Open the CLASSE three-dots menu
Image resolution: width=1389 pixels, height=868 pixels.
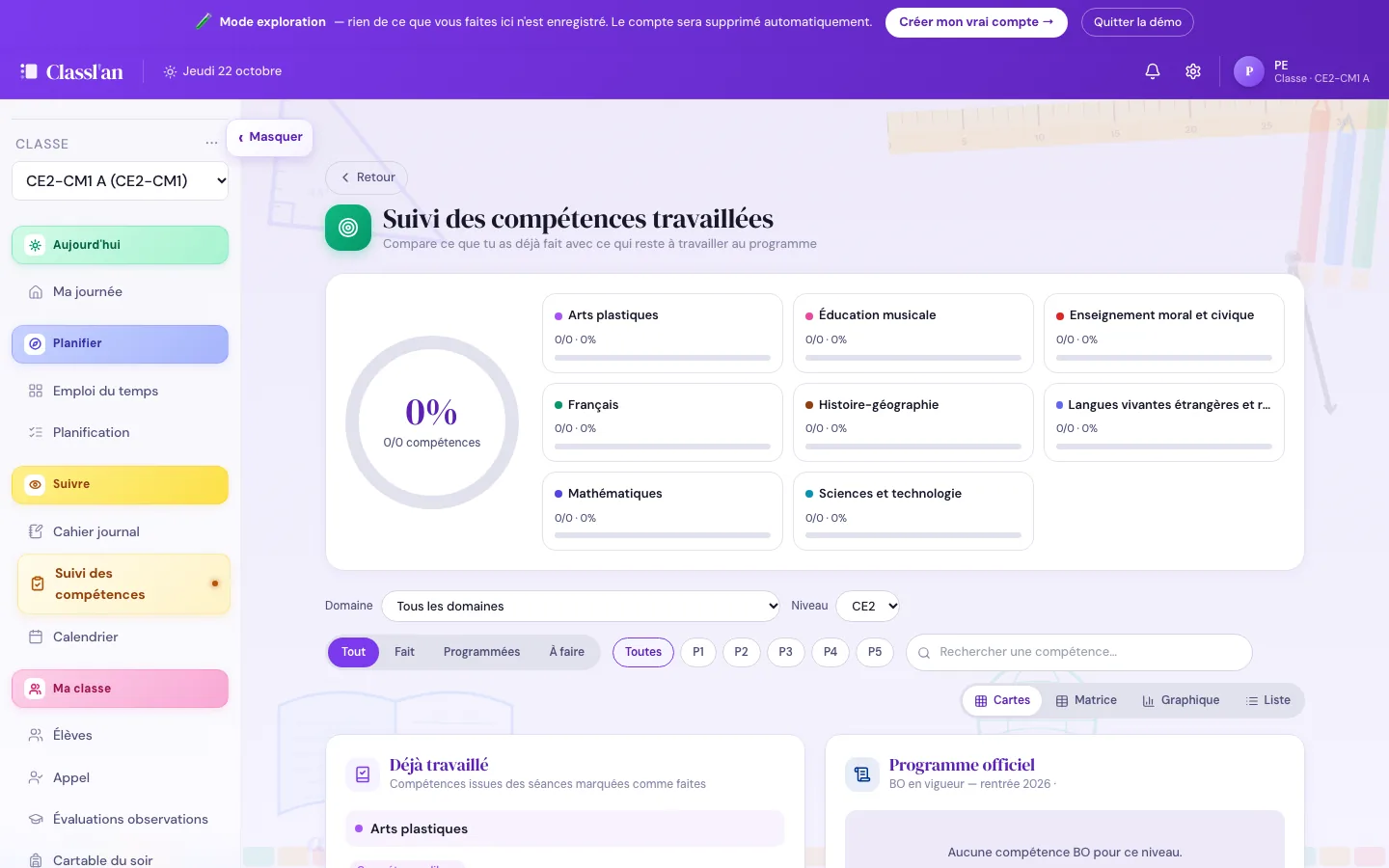[211, 143]
